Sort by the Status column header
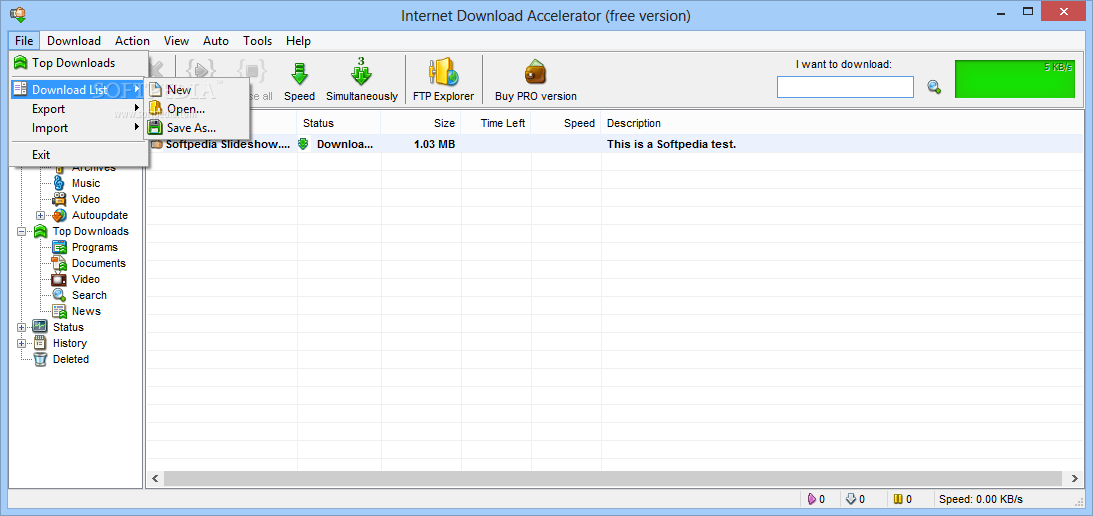Screen dimensions: 1093x516 click(339, 123)
